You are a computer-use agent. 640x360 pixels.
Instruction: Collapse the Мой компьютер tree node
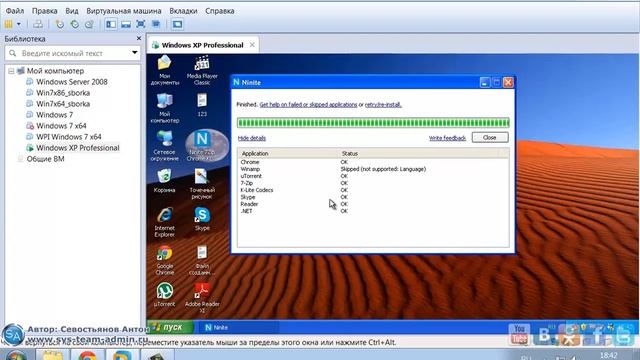(x=11, y=71)
